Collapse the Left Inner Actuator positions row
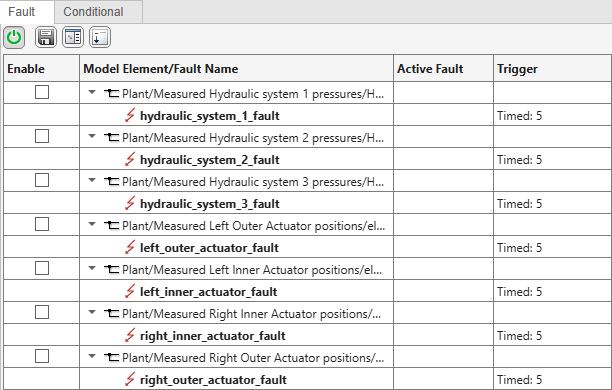Image resolution: width=612 pixels, height=390 pixels. coord(92,268)
